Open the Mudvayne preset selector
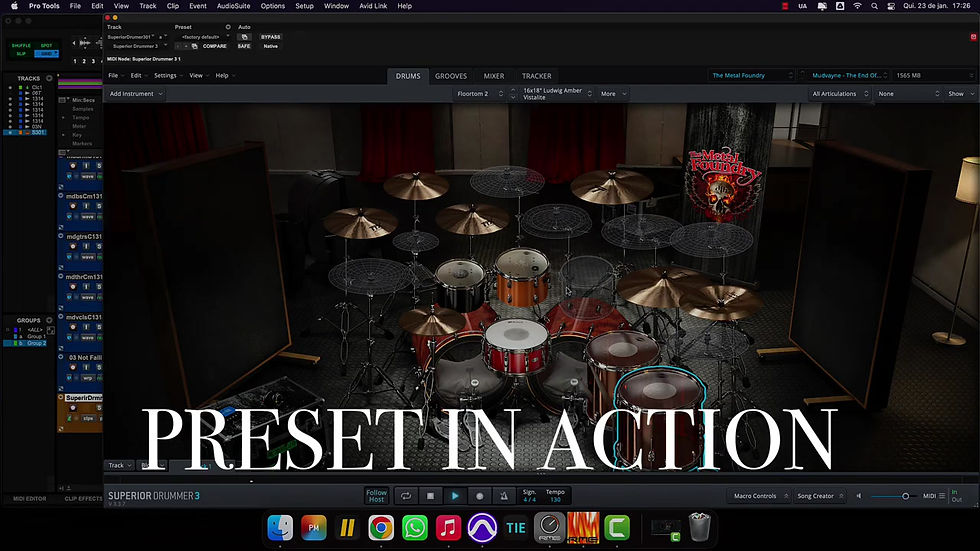This screenshot has width=980, height=551. [x=848, y=76]
